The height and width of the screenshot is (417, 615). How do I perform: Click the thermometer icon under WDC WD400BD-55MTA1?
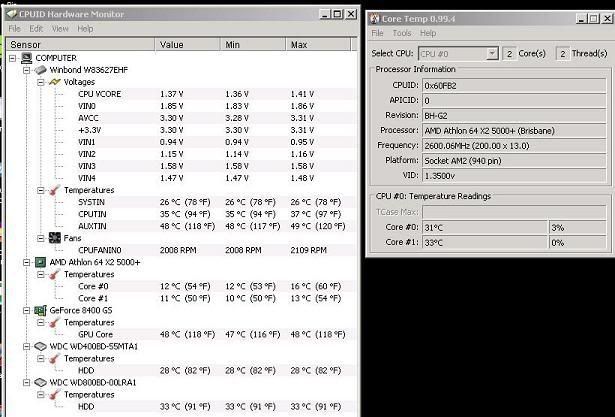[55, 359]
